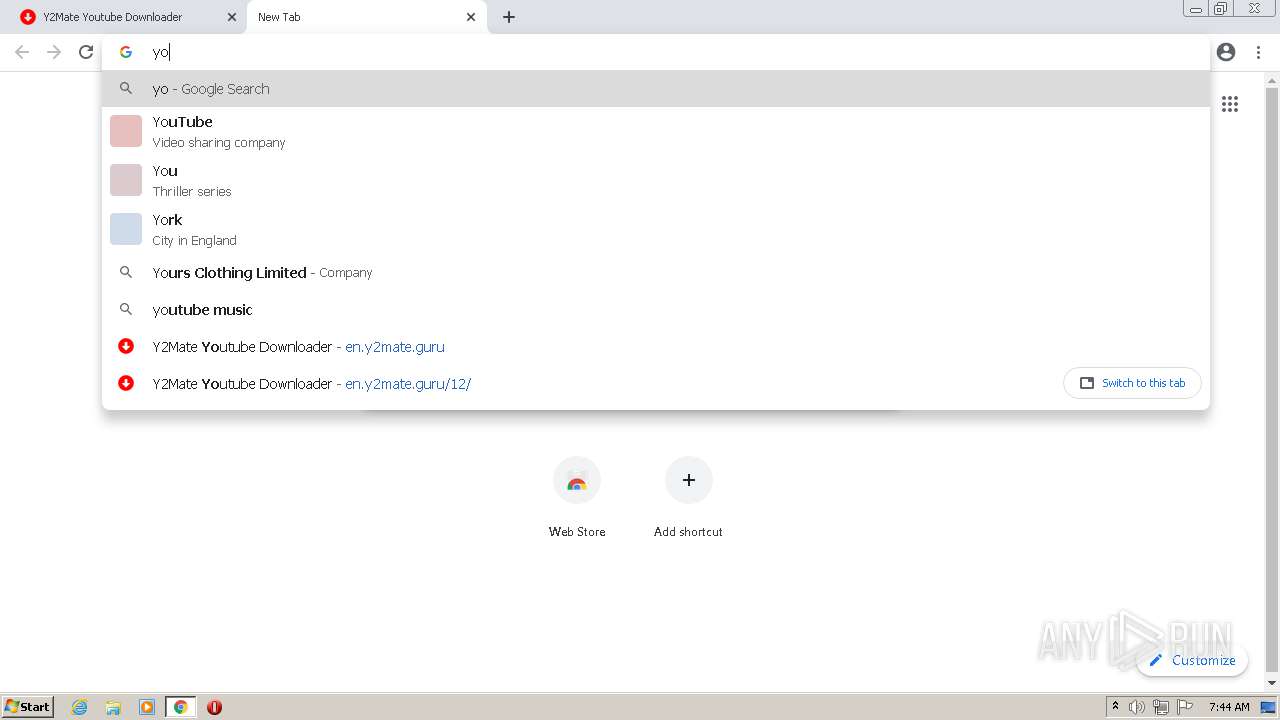Image resolution: width=1280 pixels, height=720 pixels.
Task: Click the 7:44 AM system clock
Action: tap(1229, 707)
